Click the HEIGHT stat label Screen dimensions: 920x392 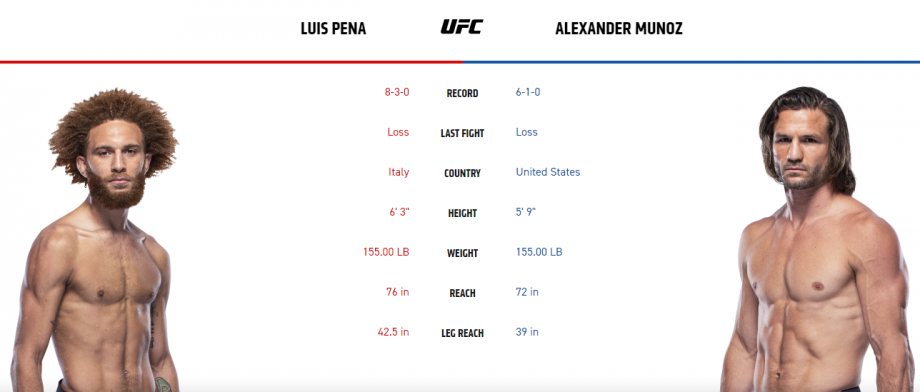462,213
